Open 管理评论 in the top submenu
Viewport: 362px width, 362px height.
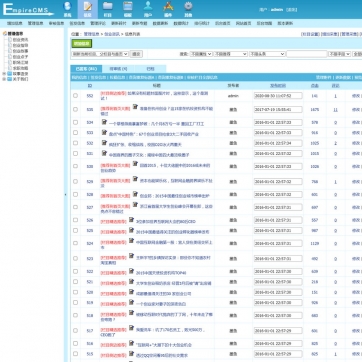pos(98,23)
